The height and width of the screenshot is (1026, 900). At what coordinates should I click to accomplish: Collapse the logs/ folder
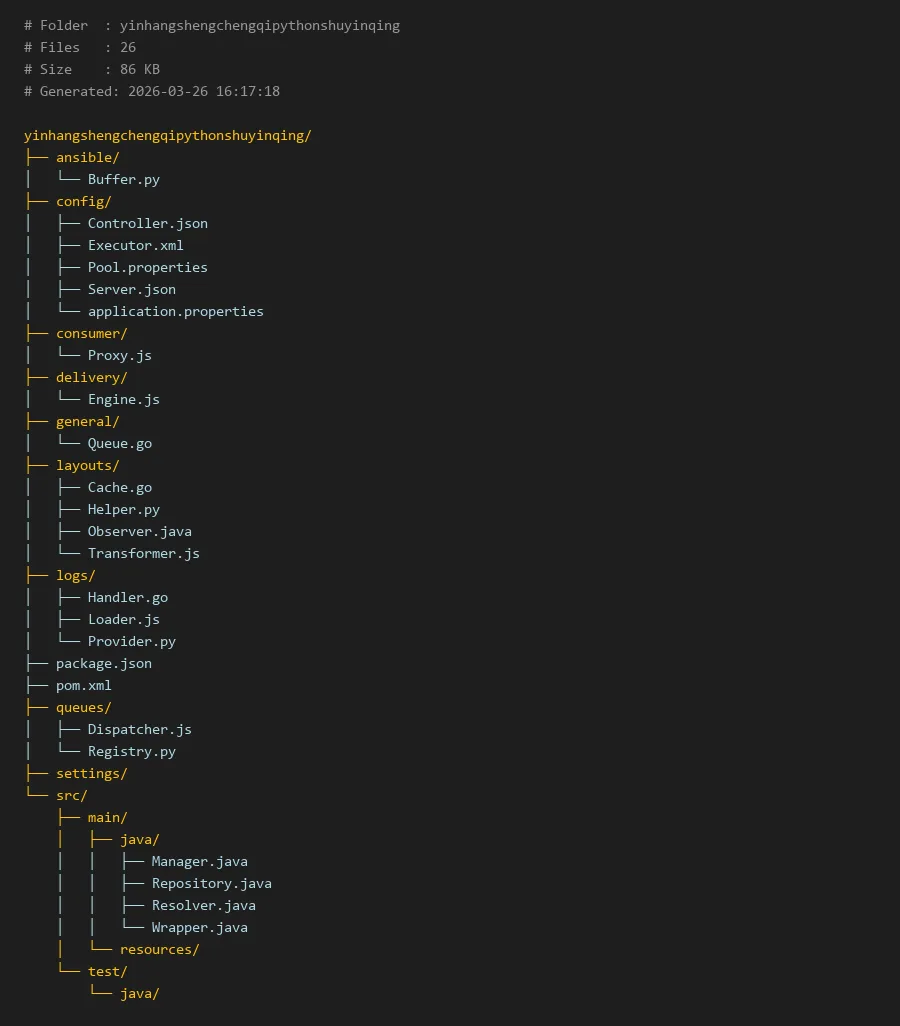pos(76,576)
